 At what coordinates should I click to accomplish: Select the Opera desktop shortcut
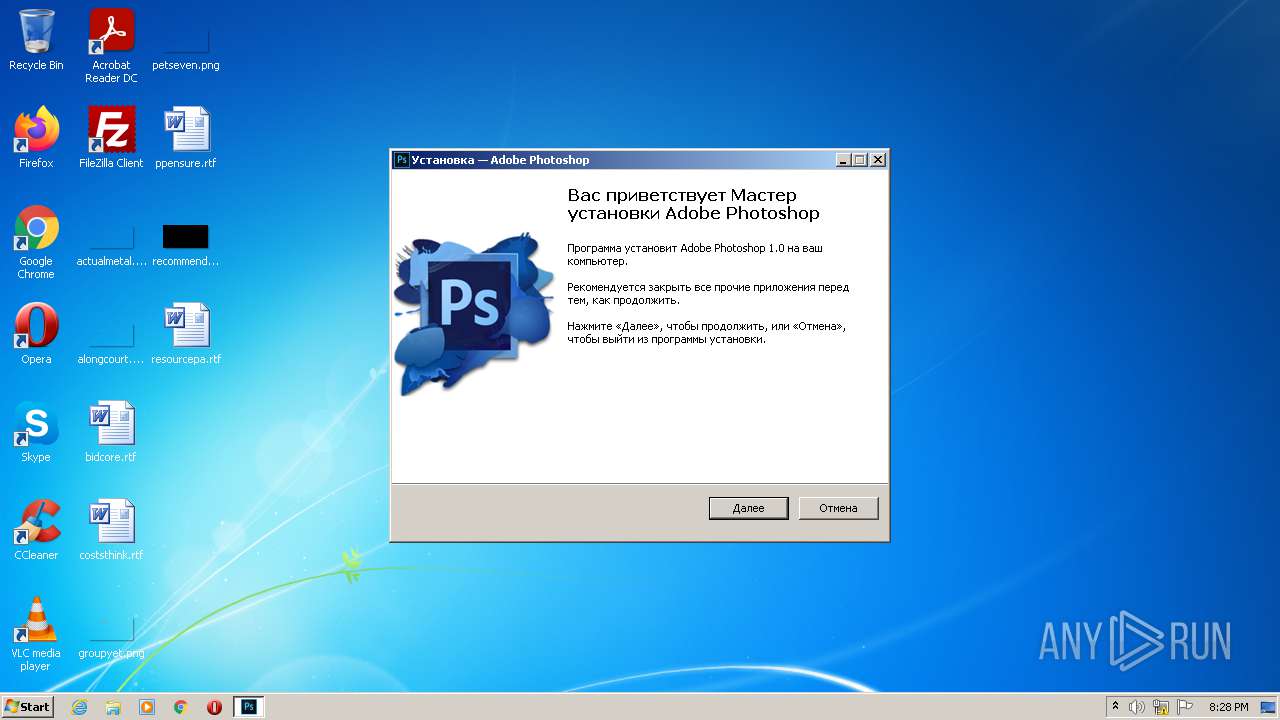pos(36,334)
